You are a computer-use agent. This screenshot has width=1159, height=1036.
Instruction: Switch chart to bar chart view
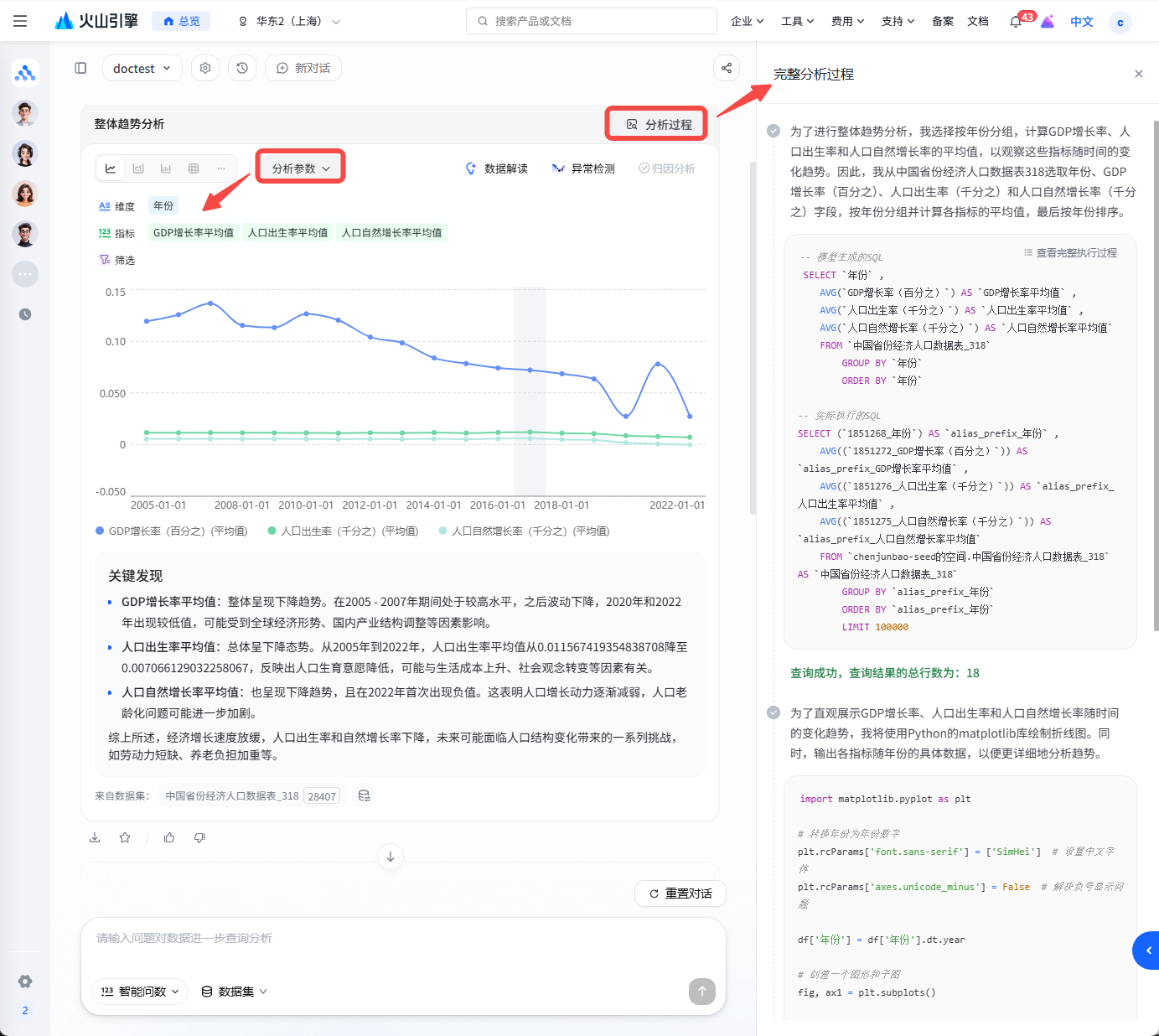coord(166,168)
